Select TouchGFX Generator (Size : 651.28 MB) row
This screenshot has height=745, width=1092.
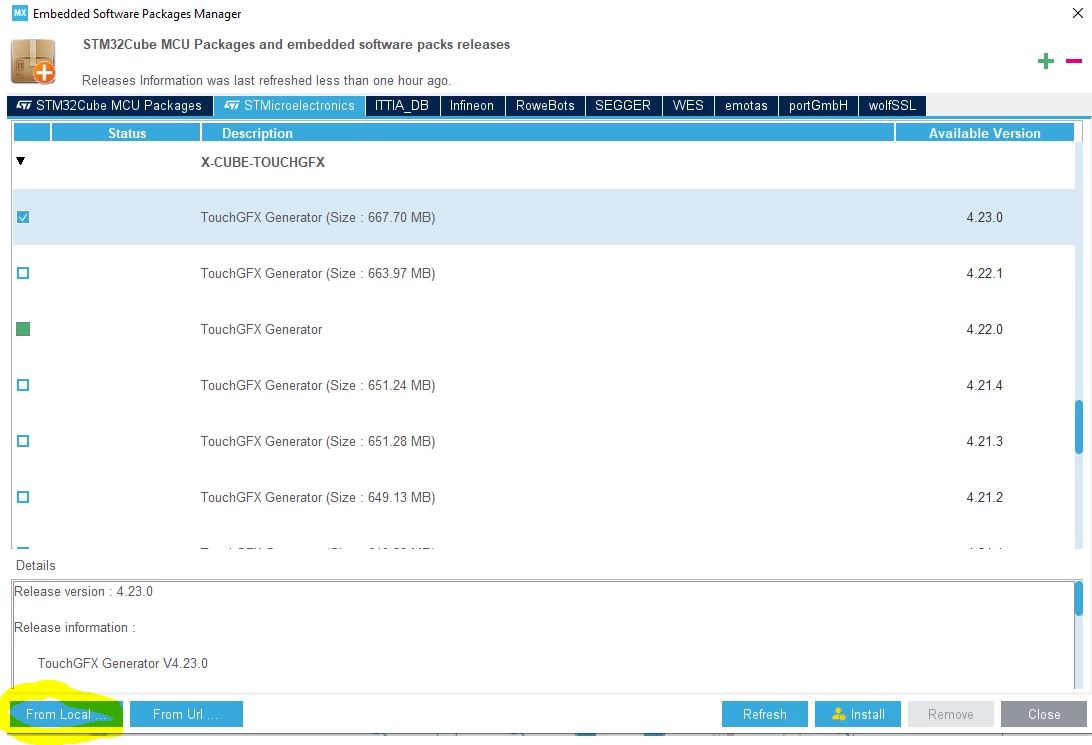(544, 441)
